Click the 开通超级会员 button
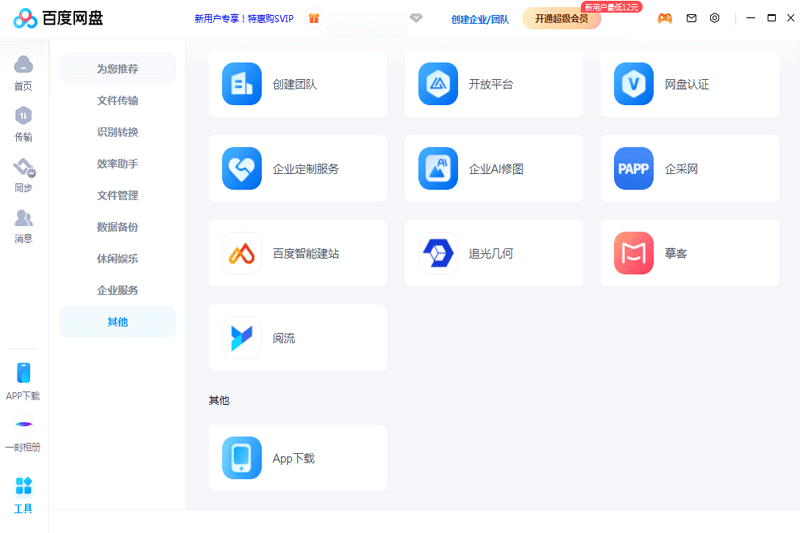Viewport: 800px width, 533px height. [x=561, y=19]
